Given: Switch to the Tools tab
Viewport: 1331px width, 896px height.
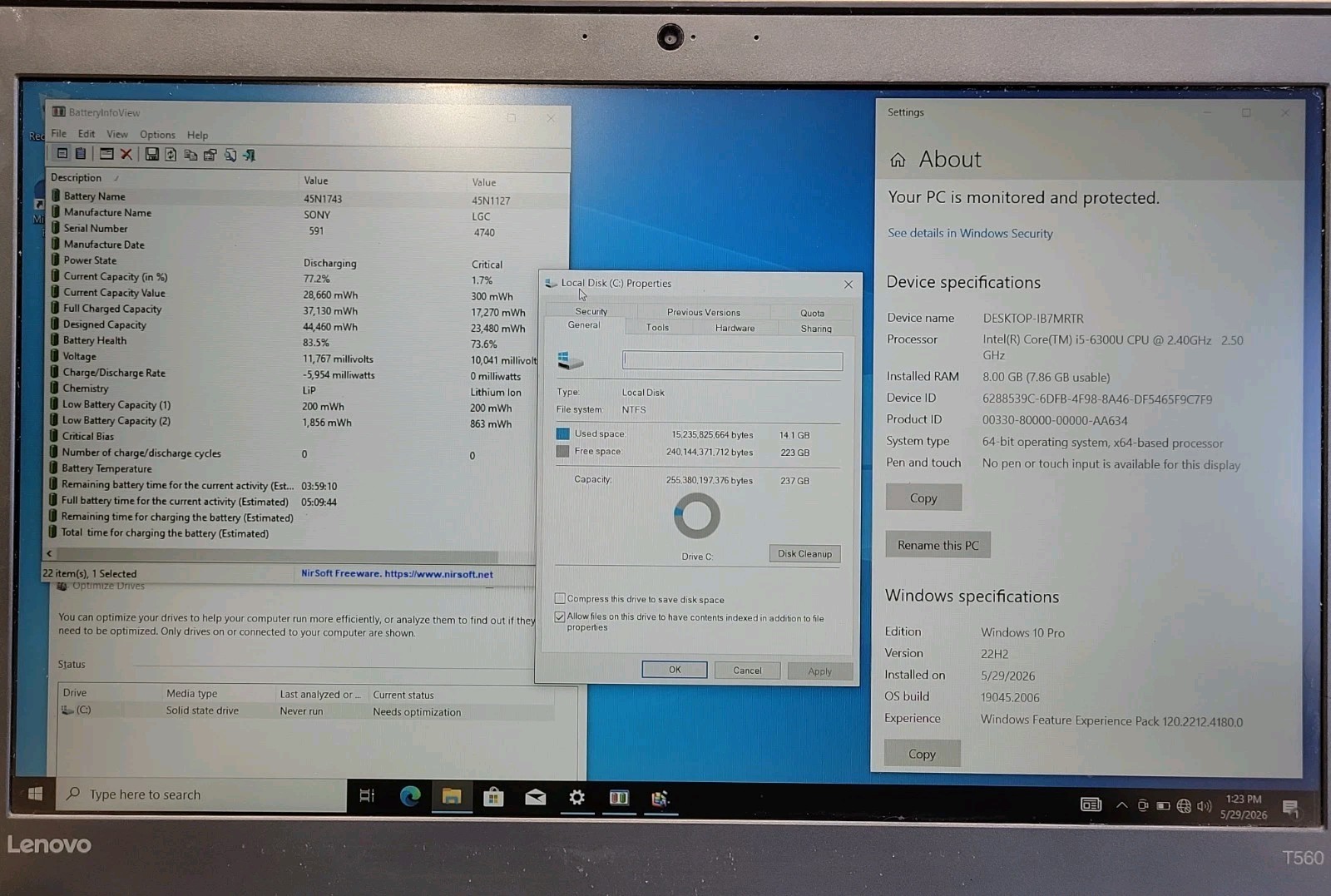Looking at the screenshot, I should click(x=657, y=327).
